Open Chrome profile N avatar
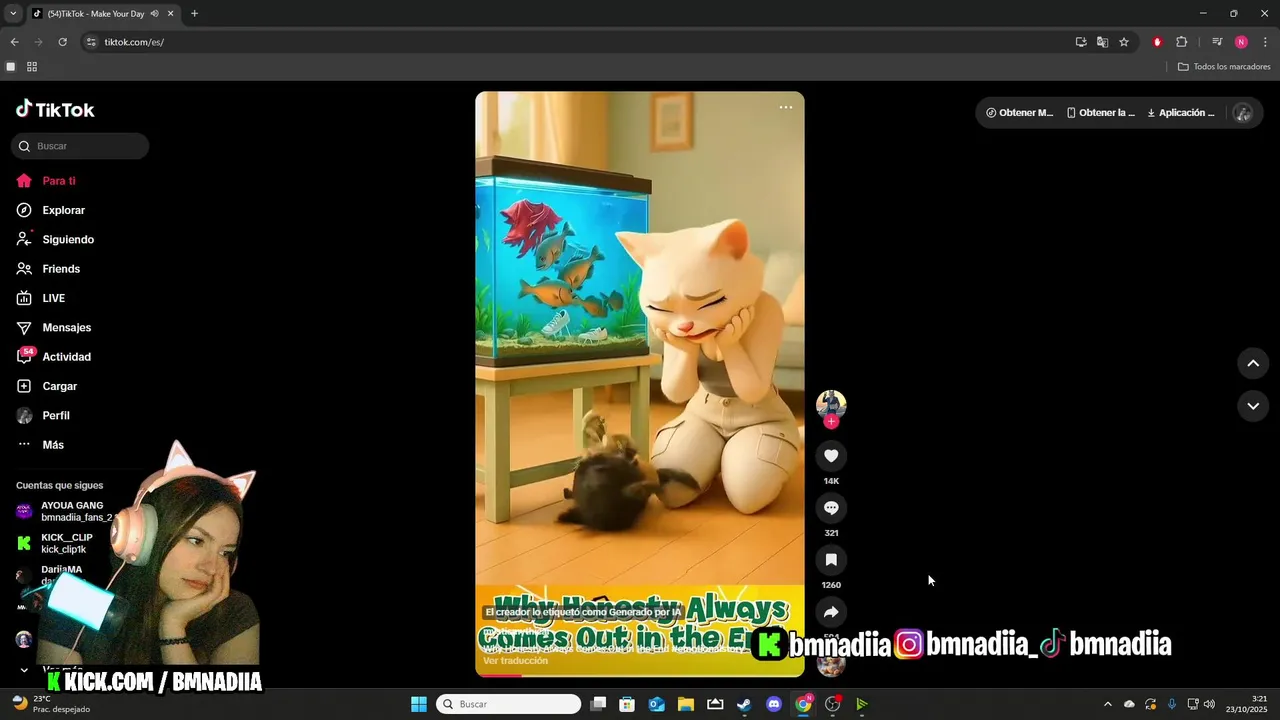The height and width of the screenshot is (720, 1280). tap(1241, 42)
